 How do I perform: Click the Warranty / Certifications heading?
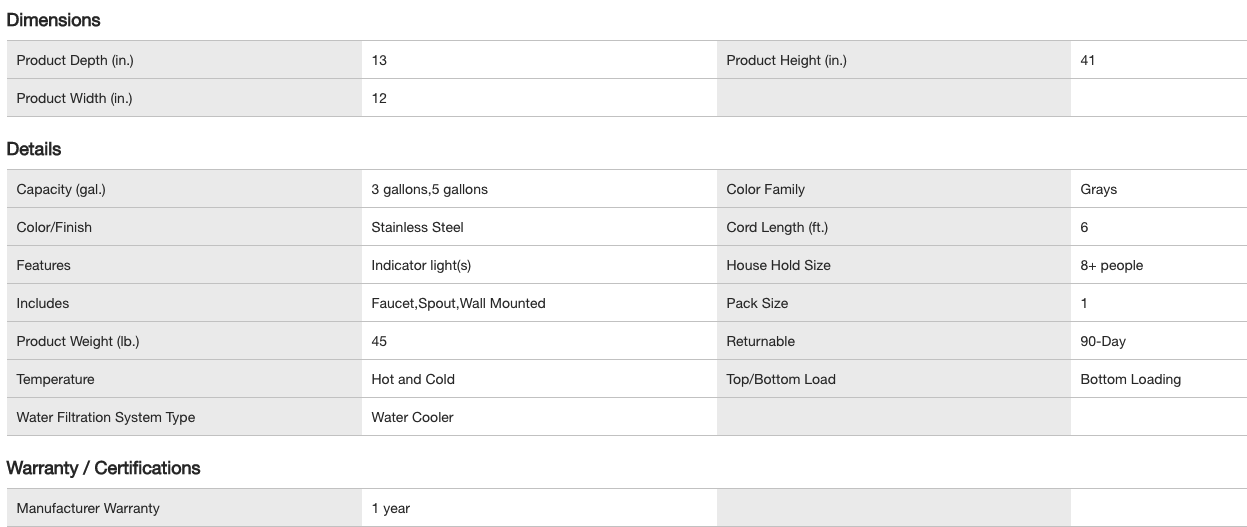103,468
